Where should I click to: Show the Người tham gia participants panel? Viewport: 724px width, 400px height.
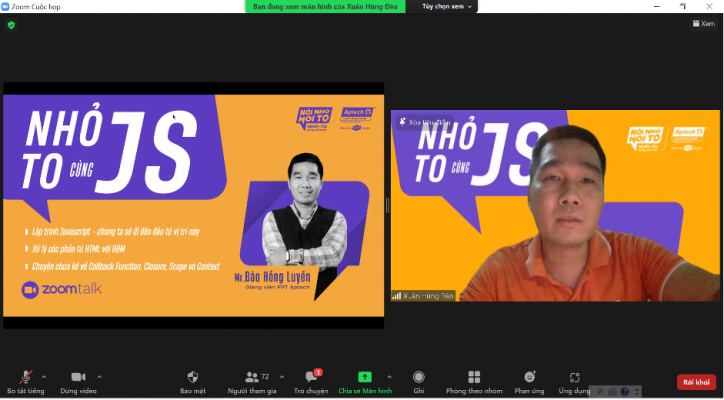(249, 376)
